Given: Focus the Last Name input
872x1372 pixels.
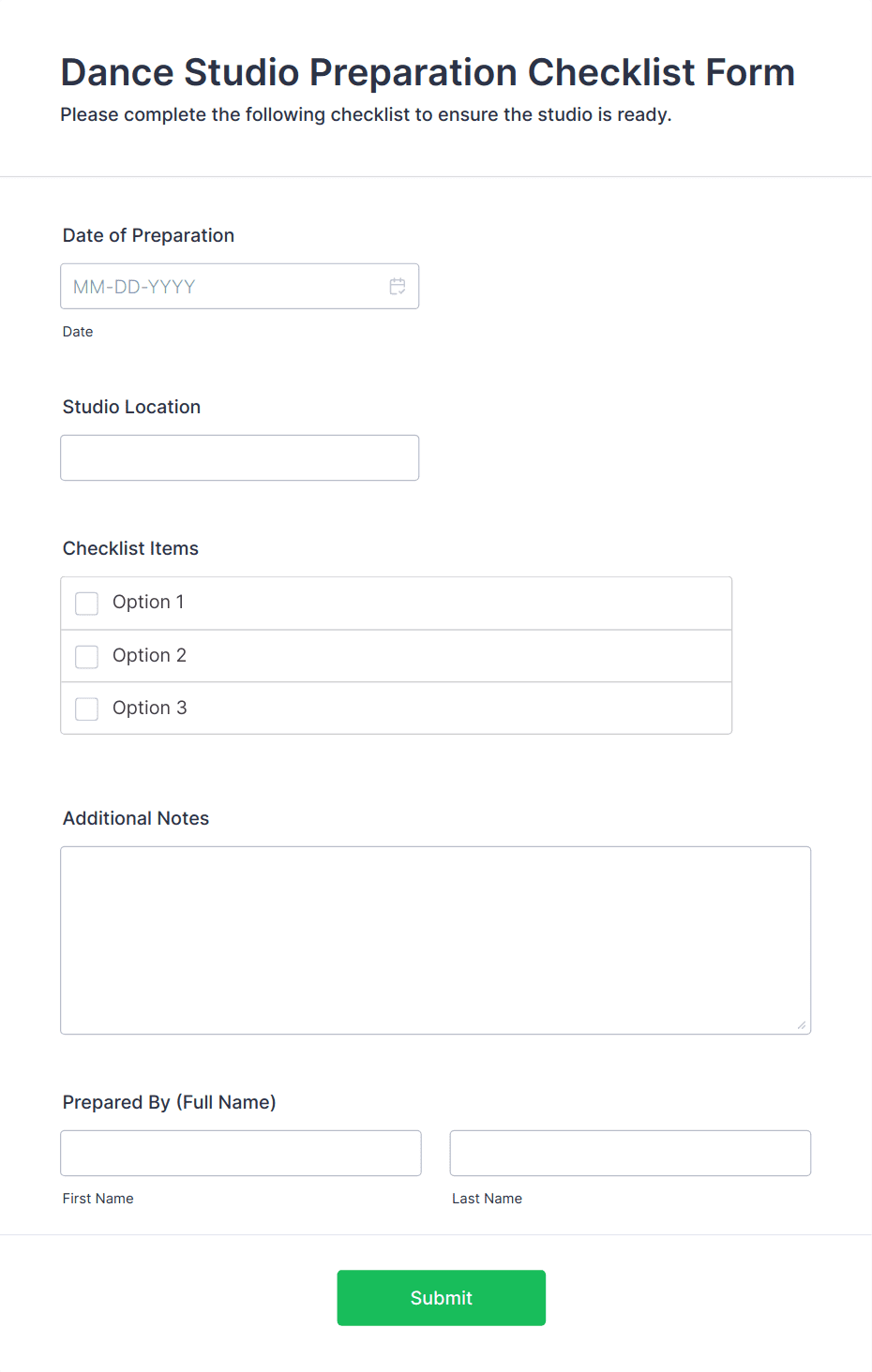Looking at the screenshot, I should tap(630, 1154).
